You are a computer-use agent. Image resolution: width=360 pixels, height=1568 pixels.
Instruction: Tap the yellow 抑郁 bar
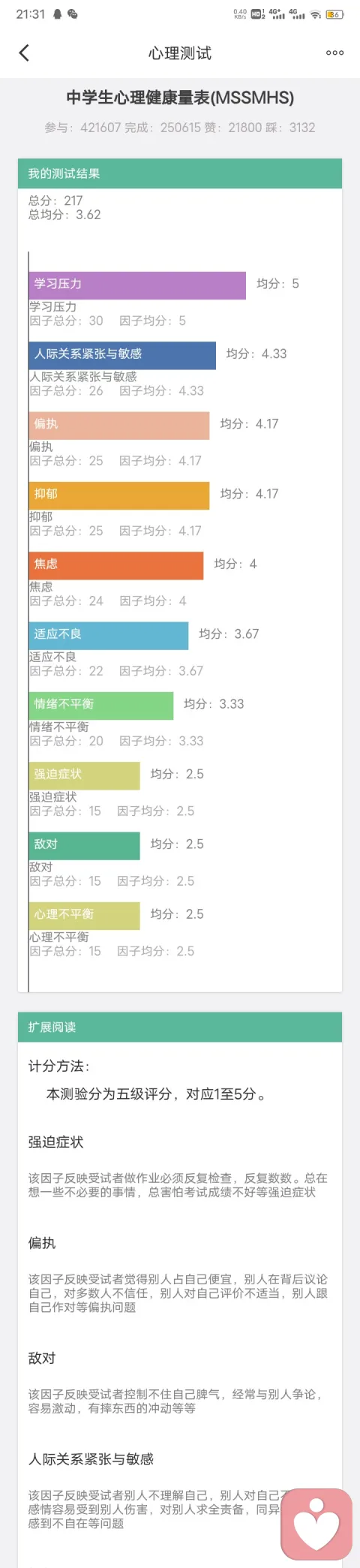click(x=119, y=495)
